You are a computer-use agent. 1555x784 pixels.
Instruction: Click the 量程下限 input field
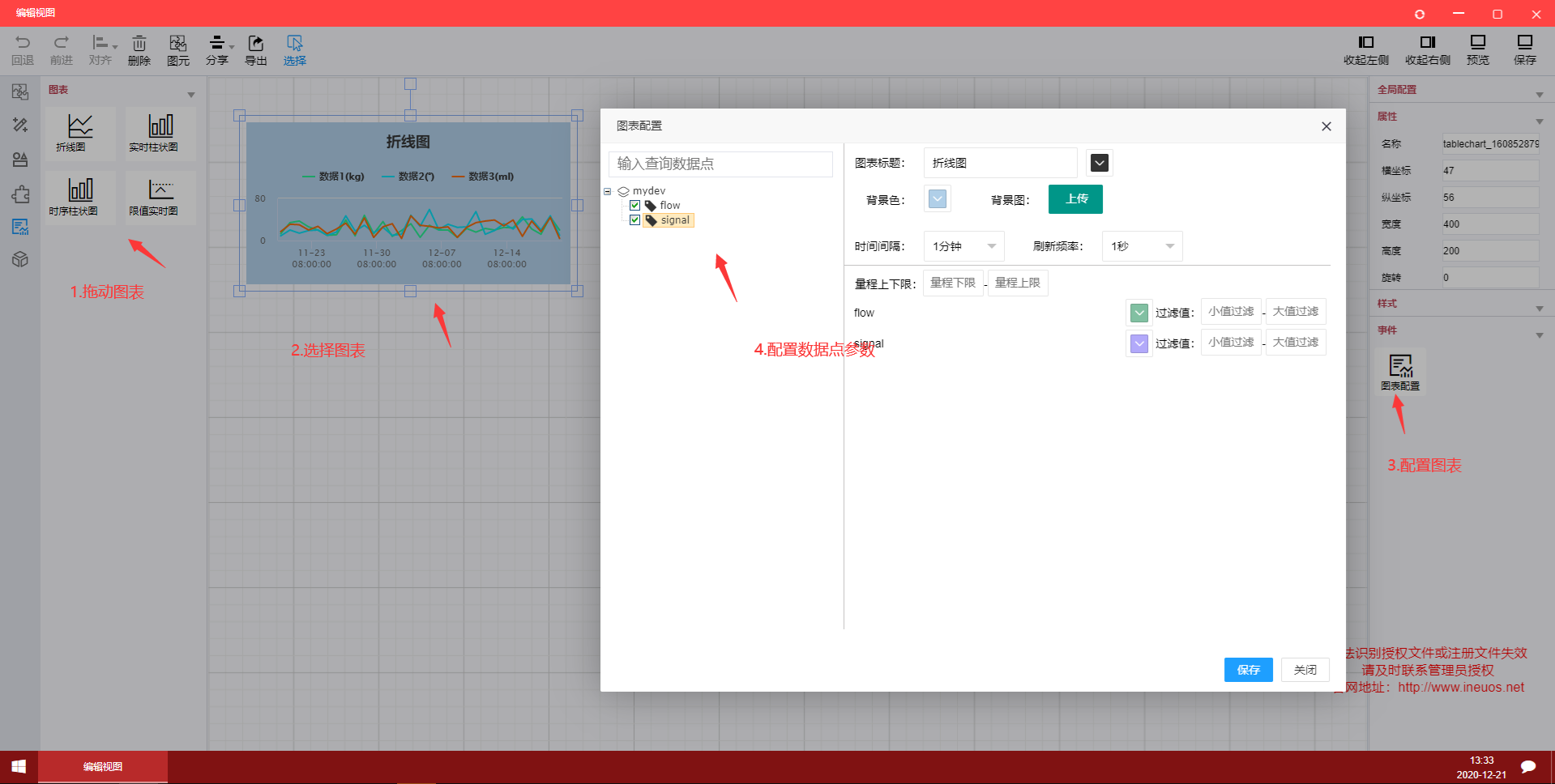(x=953, y=283)
